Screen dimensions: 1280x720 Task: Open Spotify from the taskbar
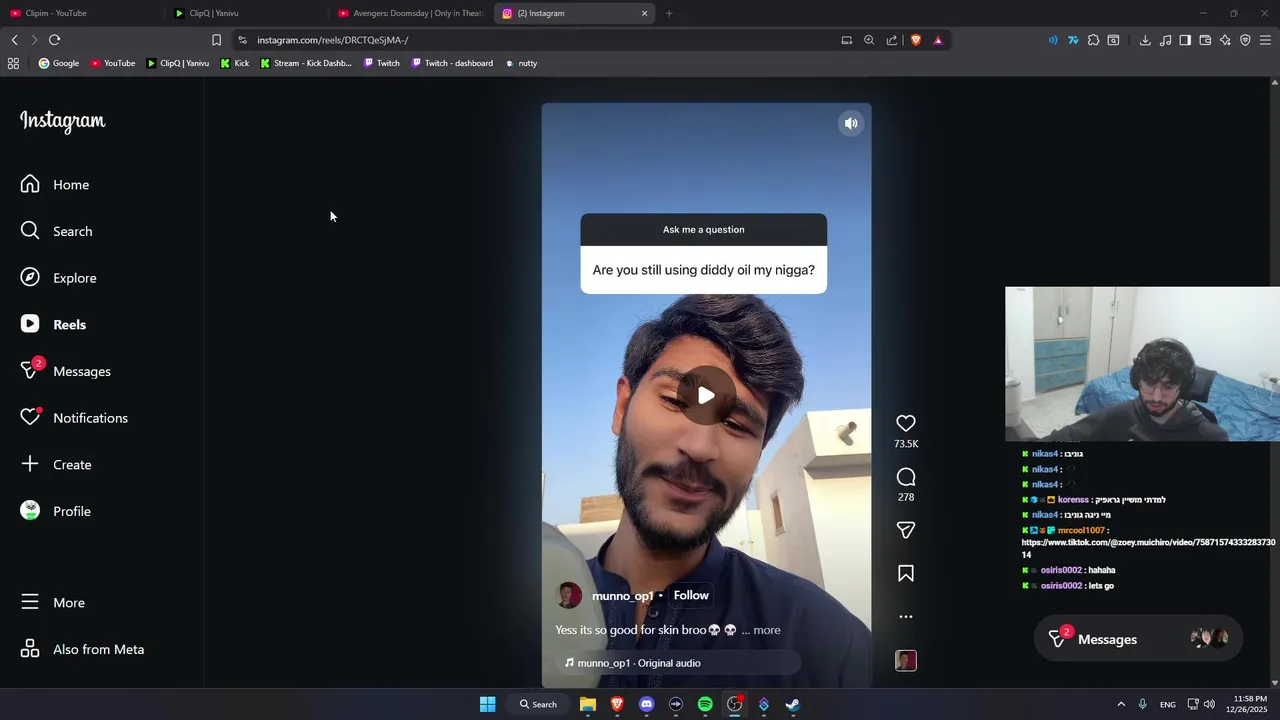705,704
